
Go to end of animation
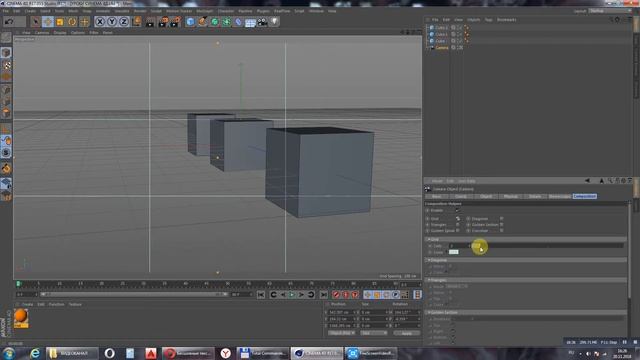click(324, 295)
